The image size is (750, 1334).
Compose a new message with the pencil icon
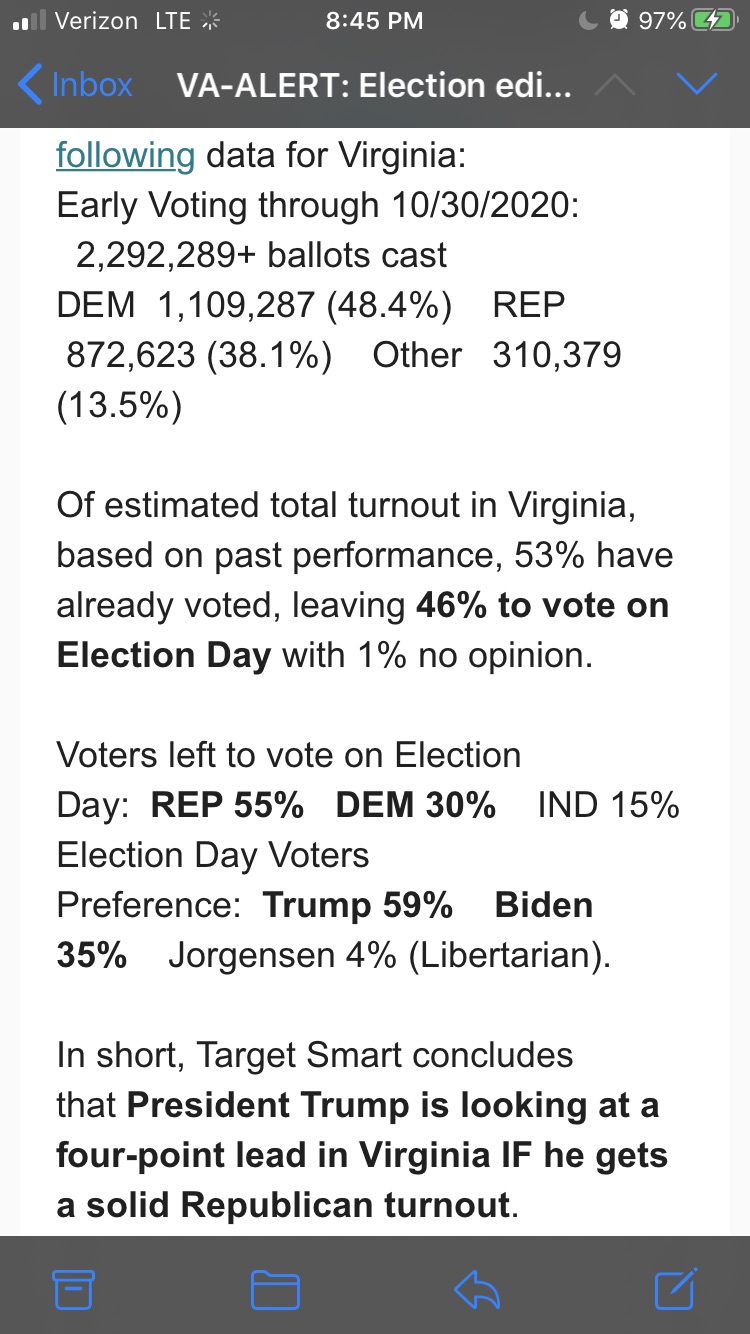coord(676,1287)
